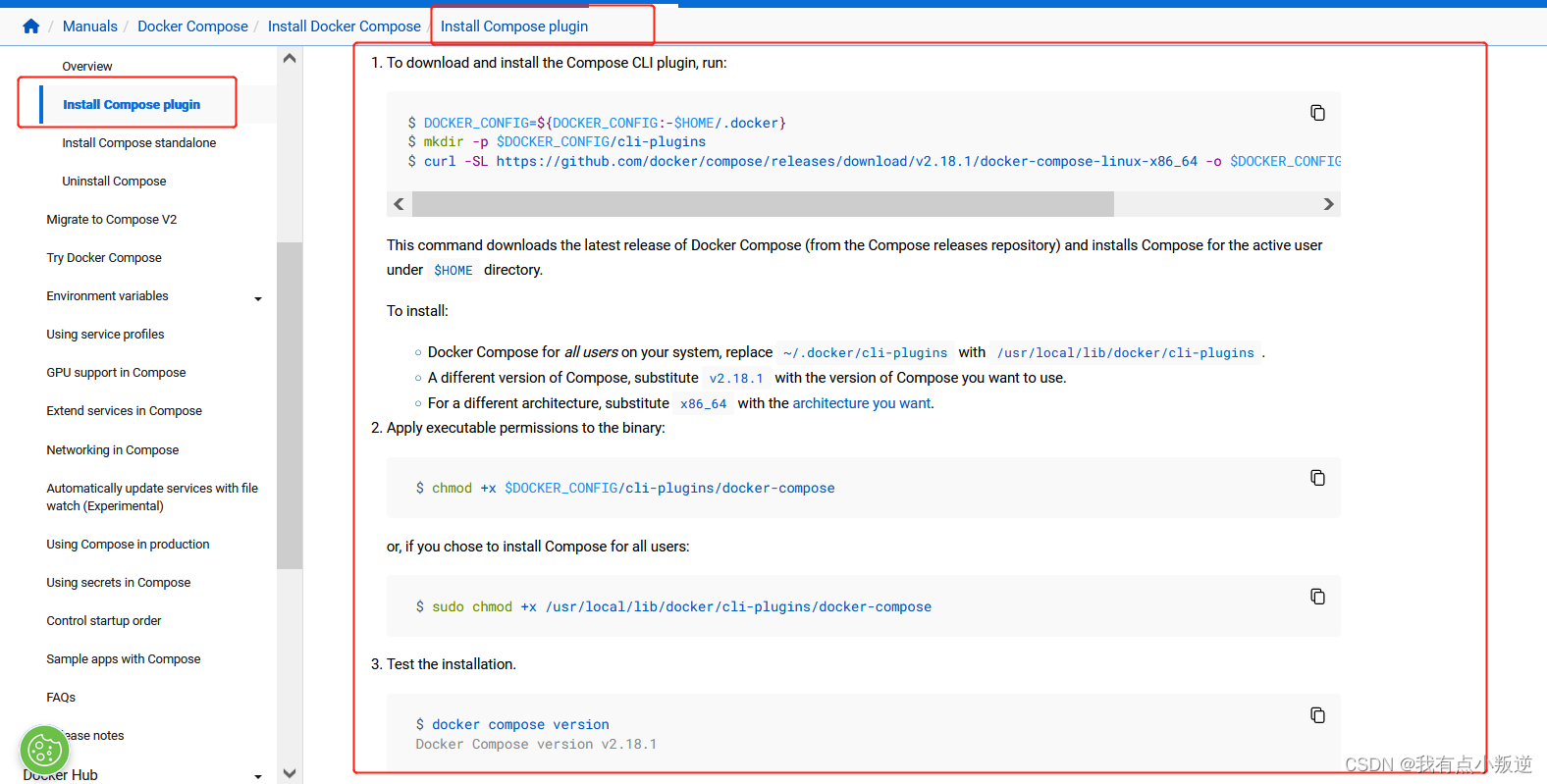1547x784 pixels.
Task: Click the inline $HOME code
Action: click(453, 271)
